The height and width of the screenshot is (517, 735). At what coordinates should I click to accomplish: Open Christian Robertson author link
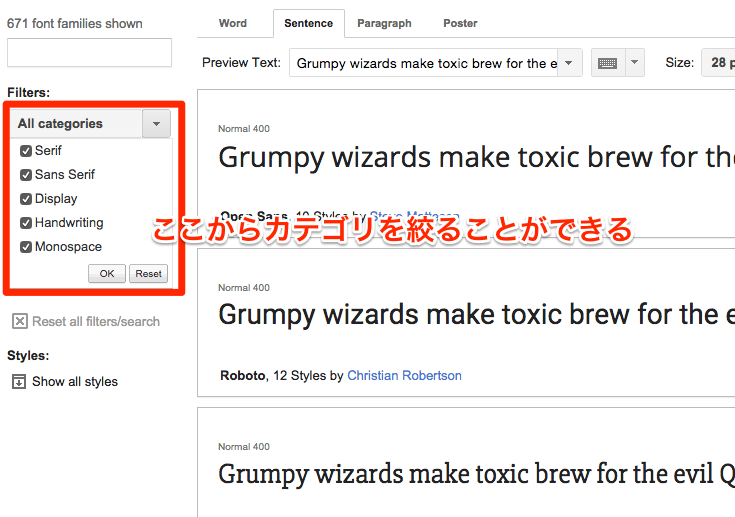point(405,375)
